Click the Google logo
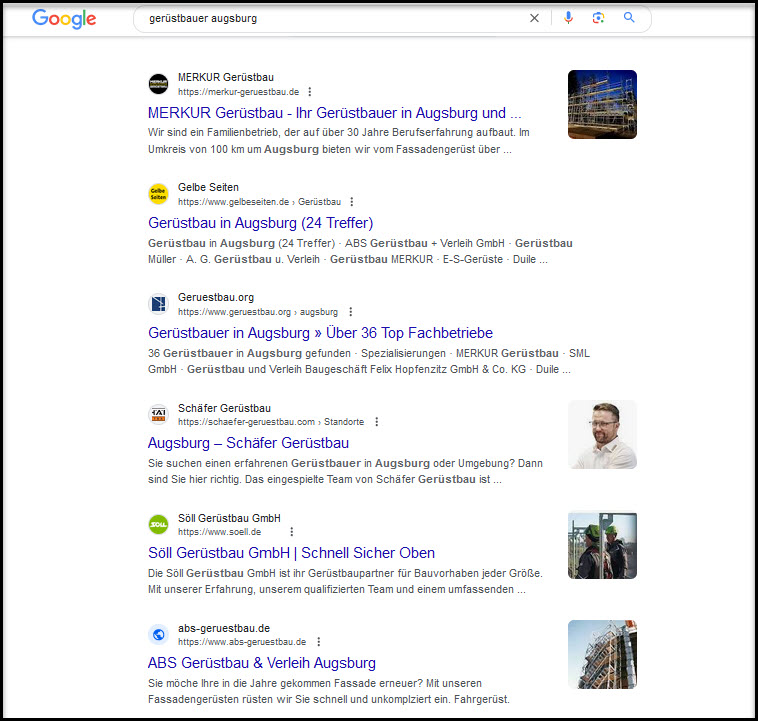Image resolution: width=758 pixels, height=721 pixels. 64,19
